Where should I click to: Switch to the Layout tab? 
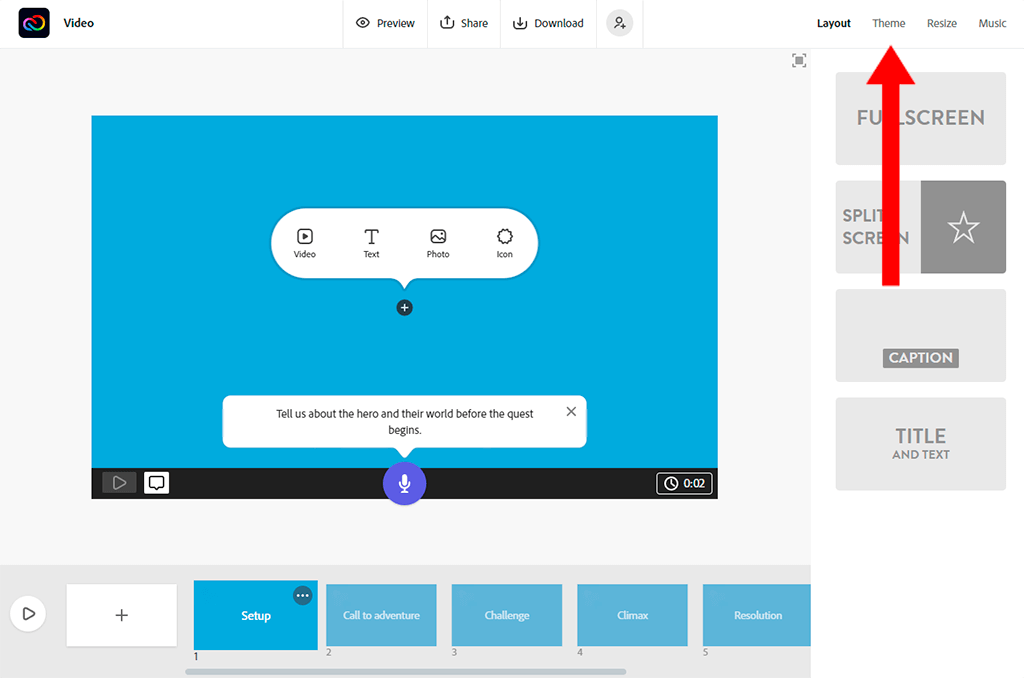(x=833, y=24)
